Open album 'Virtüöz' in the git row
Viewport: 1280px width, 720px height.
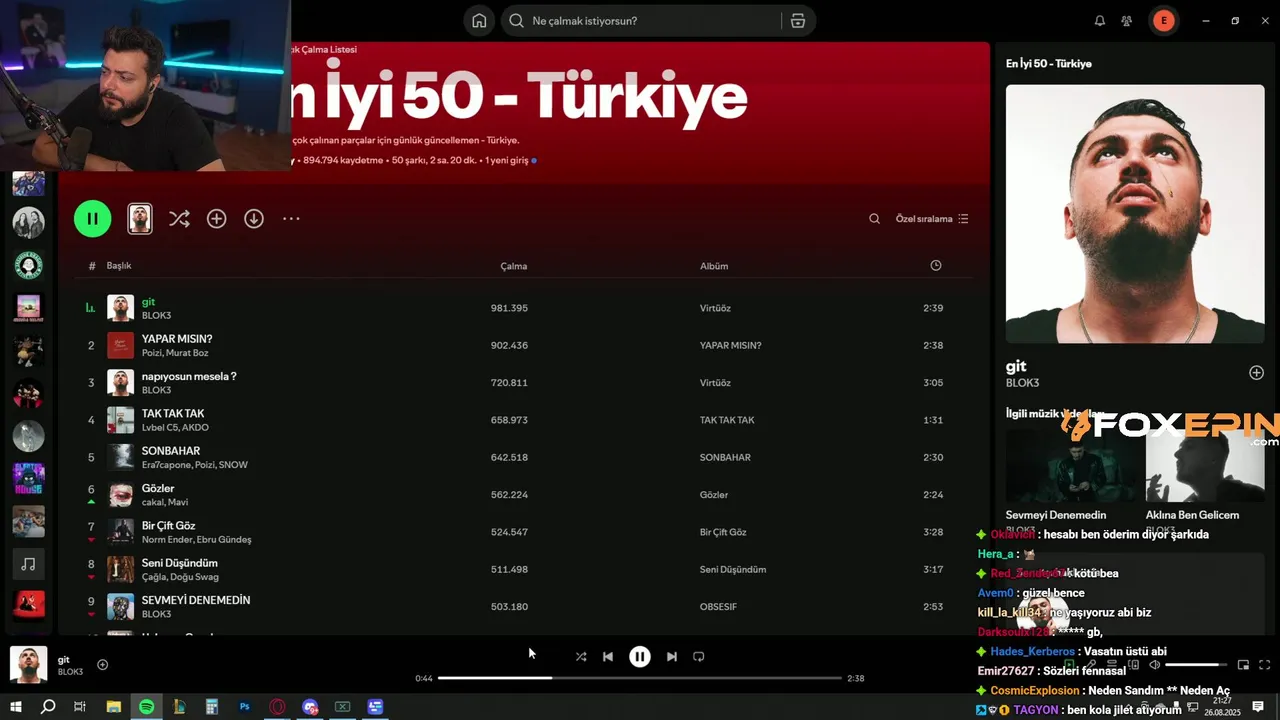coord(715,308)
